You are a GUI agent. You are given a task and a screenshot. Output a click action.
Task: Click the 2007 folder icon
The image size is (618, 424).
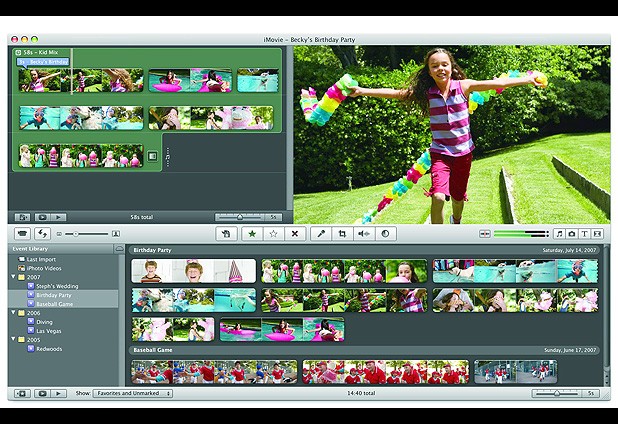click(x=21, y=277)
